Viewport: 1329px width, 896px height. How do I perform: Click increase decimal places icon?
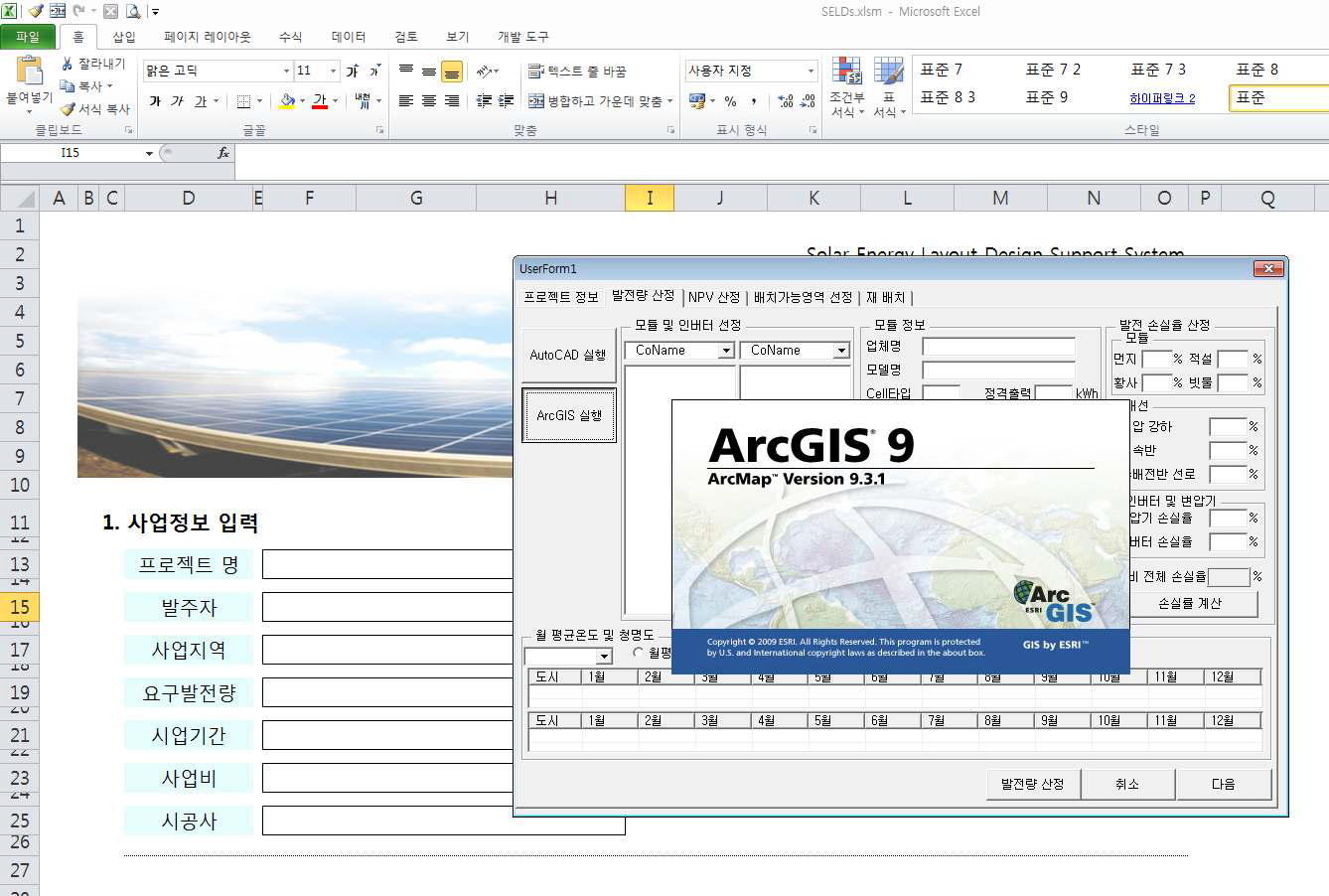click(x=785, y=101)
